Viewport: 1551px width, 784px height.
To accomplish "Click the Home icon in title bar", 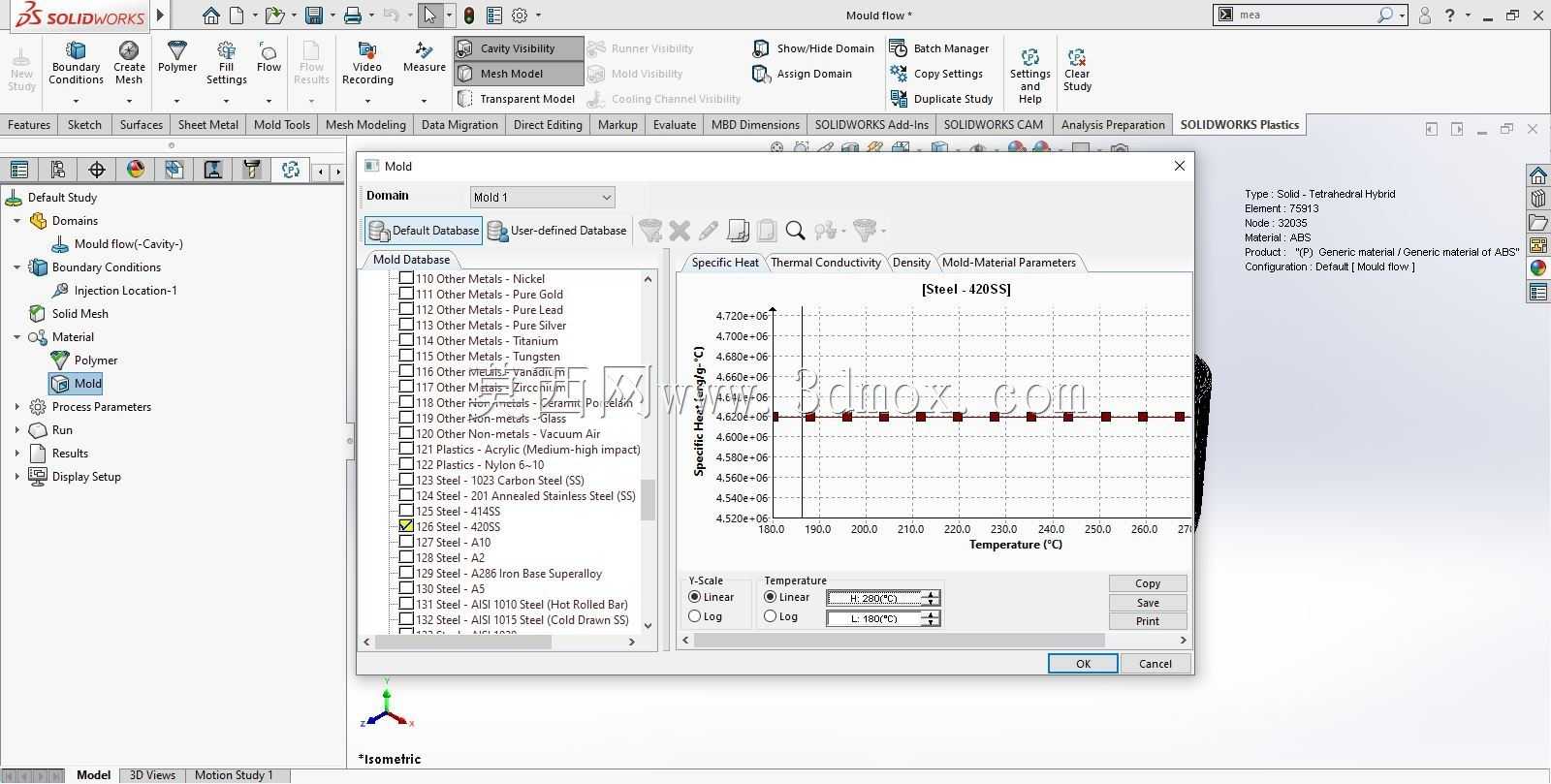I will (210, 15).
